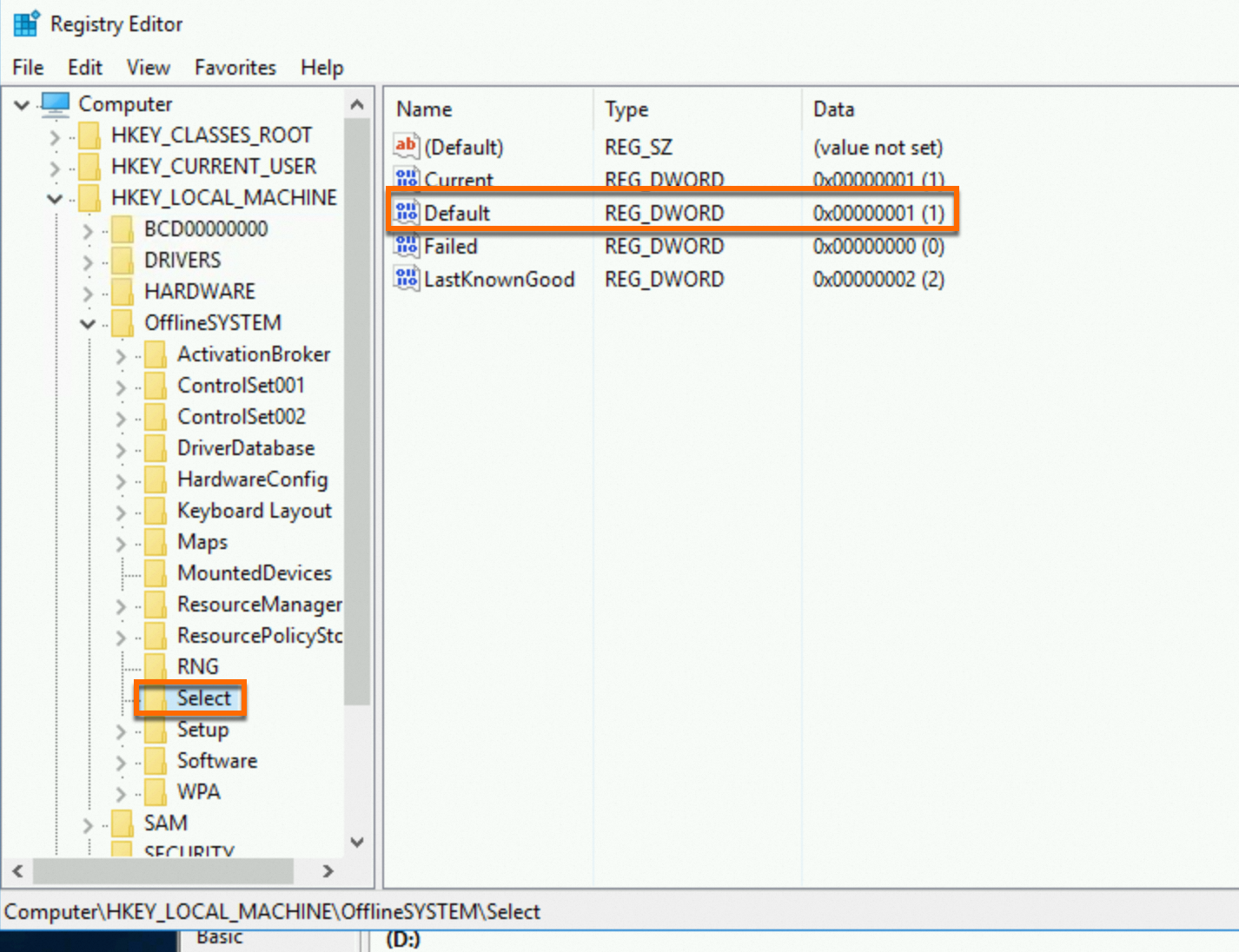Click the Computer icon in tree

pos(56,103)
